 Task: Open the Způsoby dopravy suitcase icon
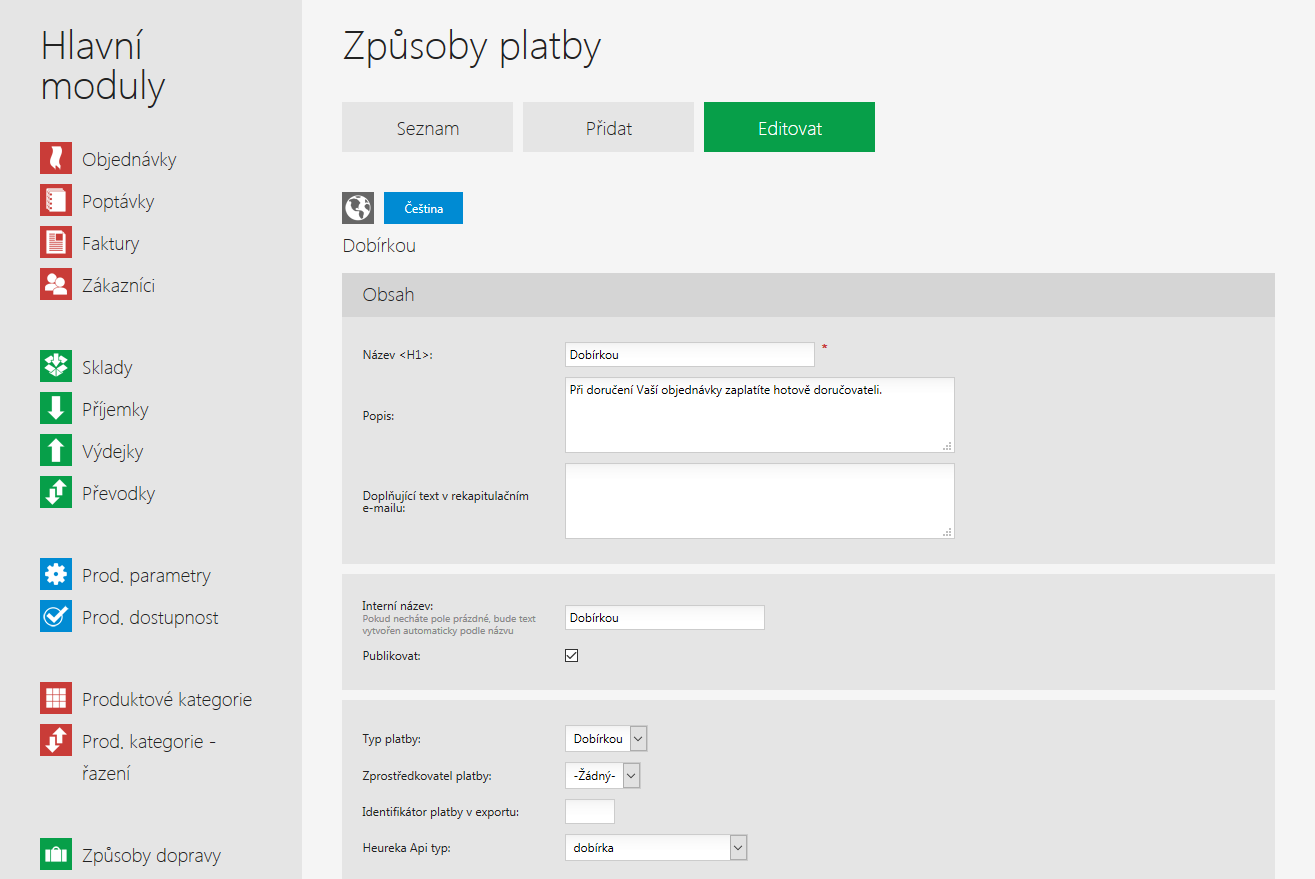pyautogui.click(x=56, y=854)
